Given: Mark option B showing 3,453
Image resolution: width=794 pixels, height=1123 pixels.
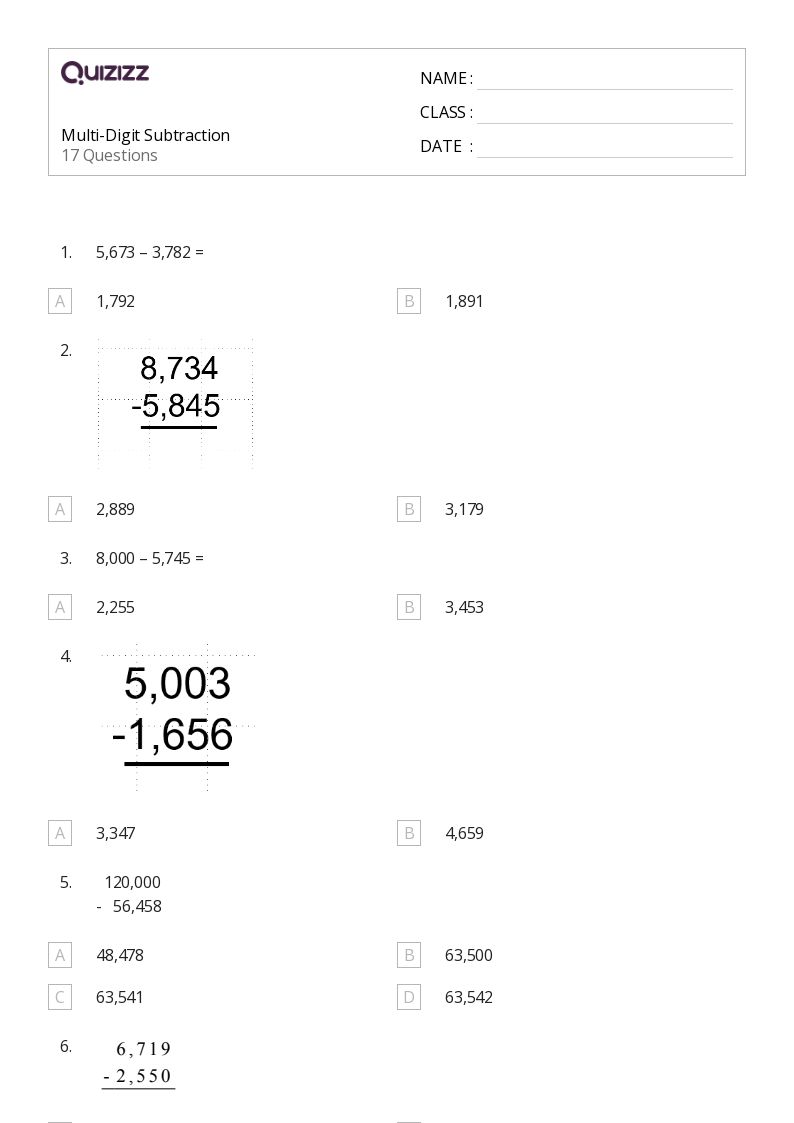Looking at the screenshot, I should 409,607.
